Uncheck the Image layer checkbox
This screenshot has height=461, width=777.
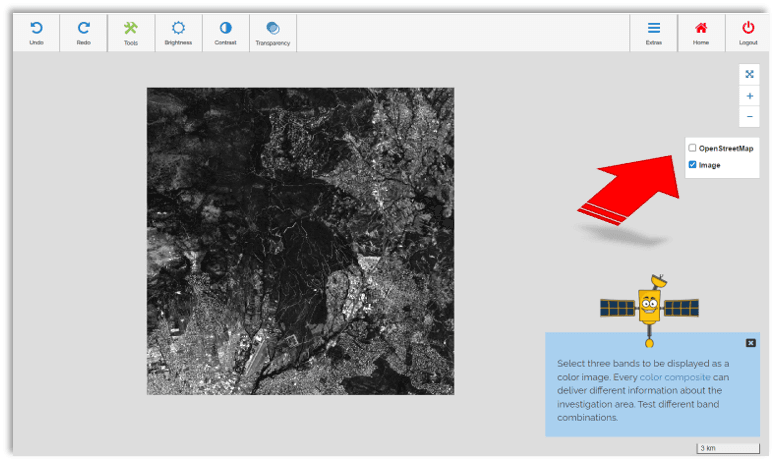click(692, 165)
